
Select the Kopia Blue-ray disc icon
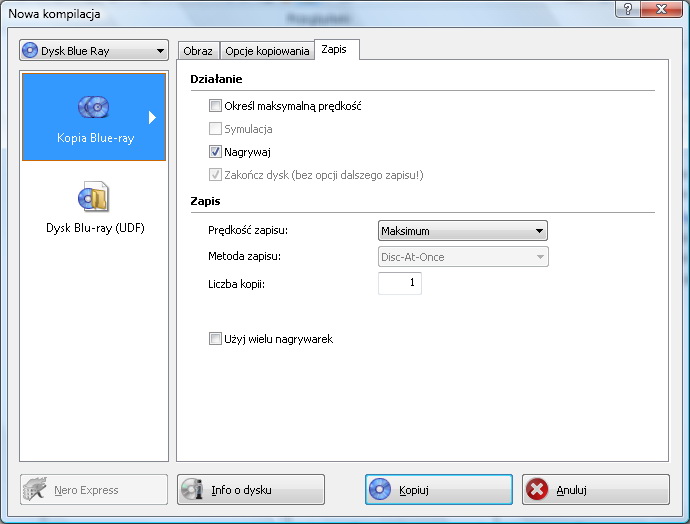[x=94, y=107]
